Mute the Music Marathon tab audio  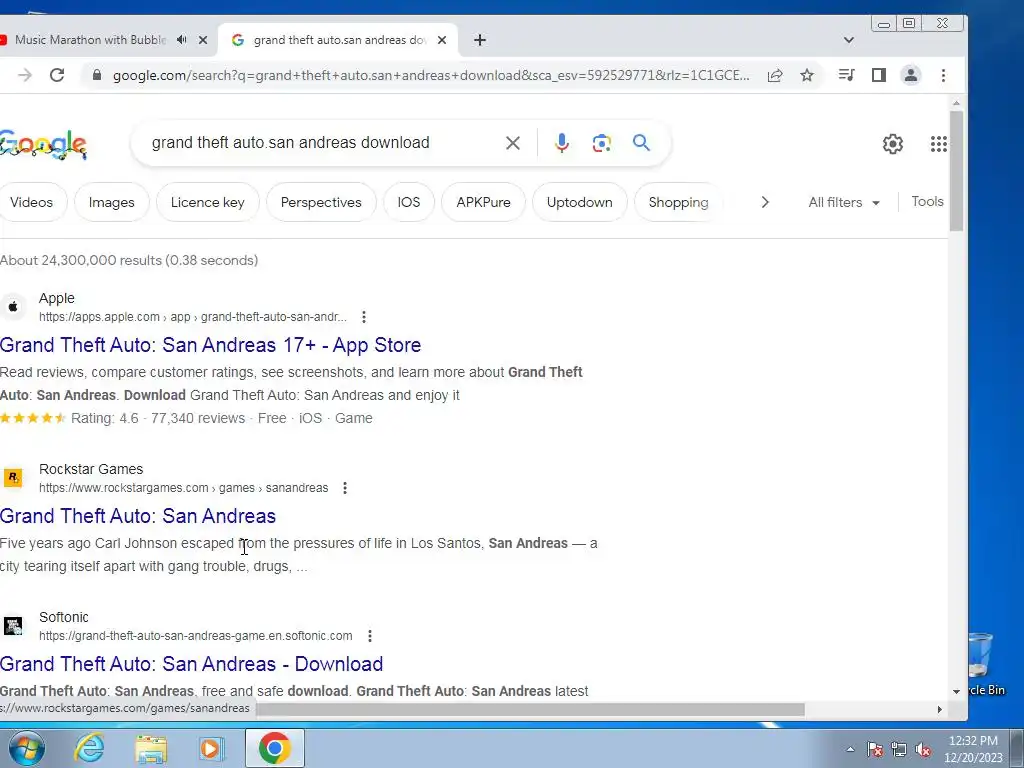coord(182,40)
